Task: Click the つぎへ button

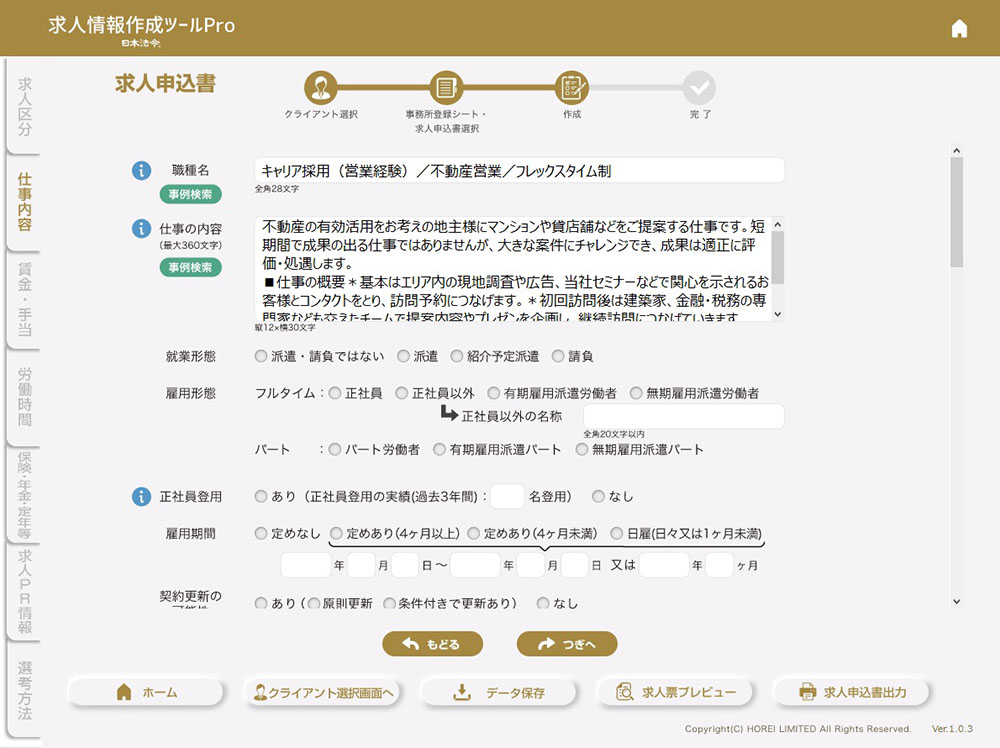Action: (567, 644)
